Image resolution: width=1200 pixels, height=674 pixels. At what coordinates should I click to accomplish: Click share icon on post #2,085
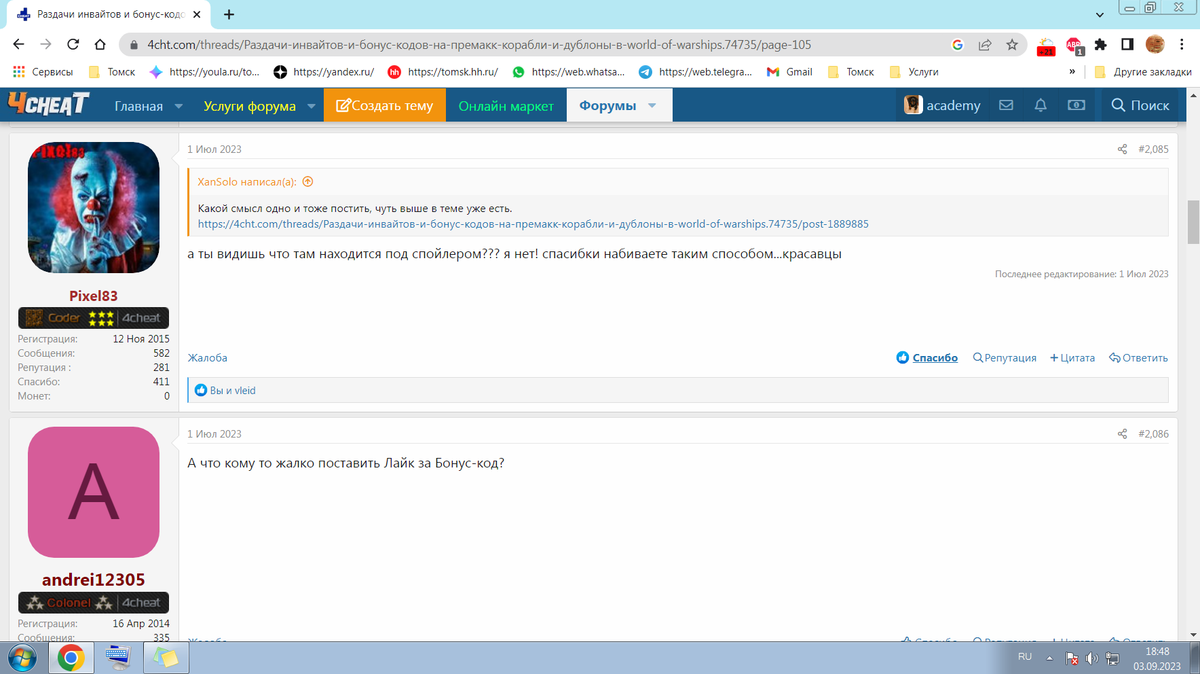[x=1122, y=150]
